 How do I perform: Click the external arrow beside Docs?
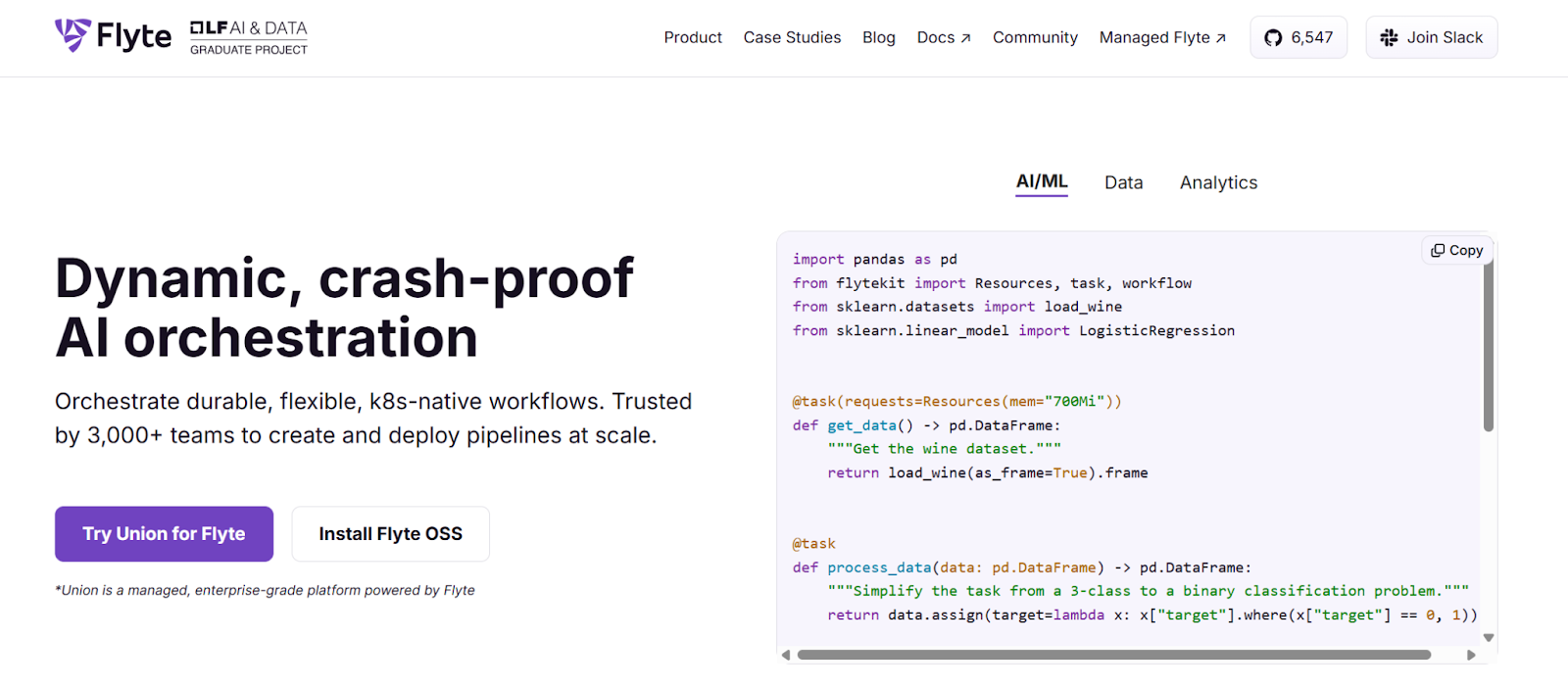tap(965, 38)
